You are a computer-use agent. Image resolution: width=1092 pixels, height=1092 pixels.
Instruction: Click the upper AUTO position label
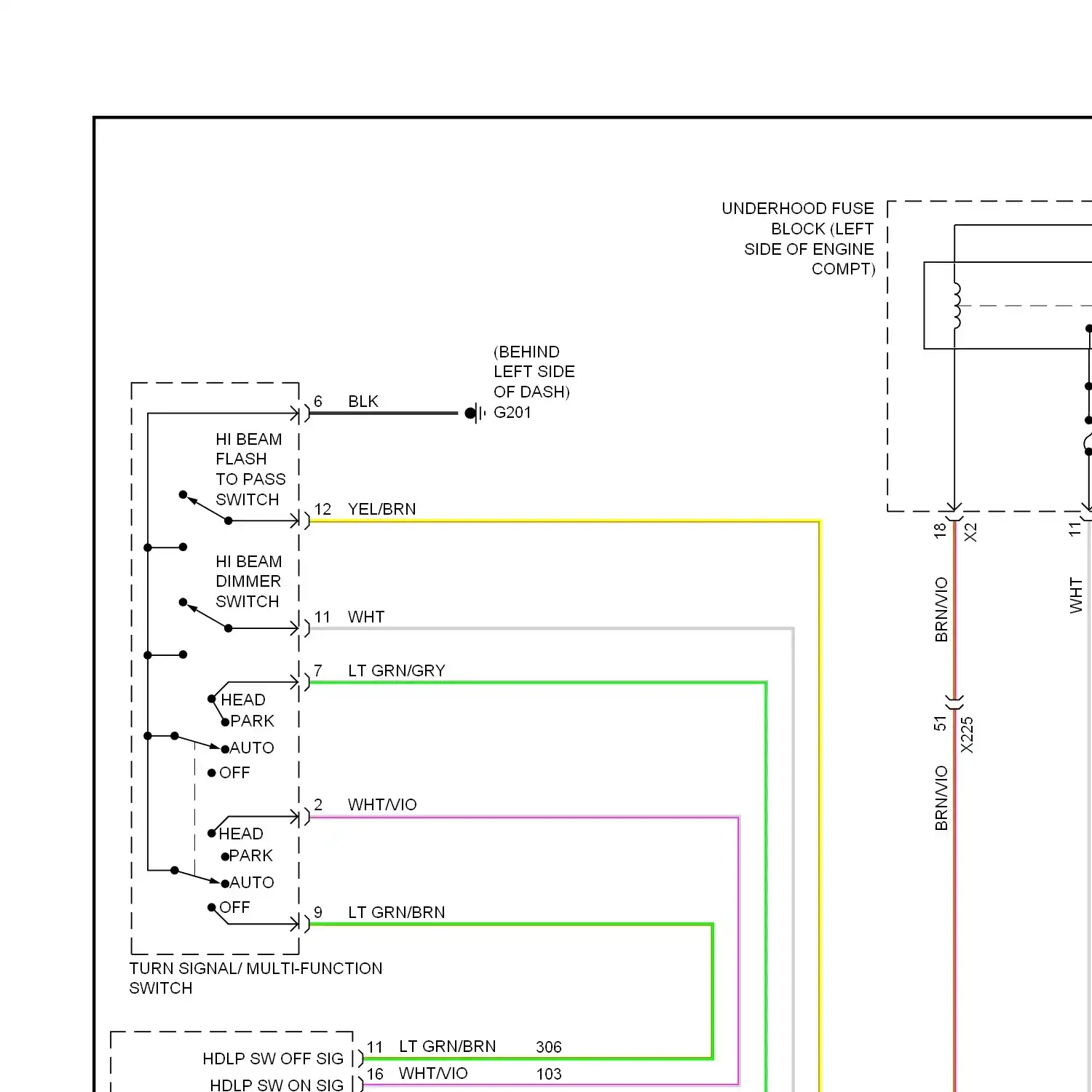[x=252, y=748]
